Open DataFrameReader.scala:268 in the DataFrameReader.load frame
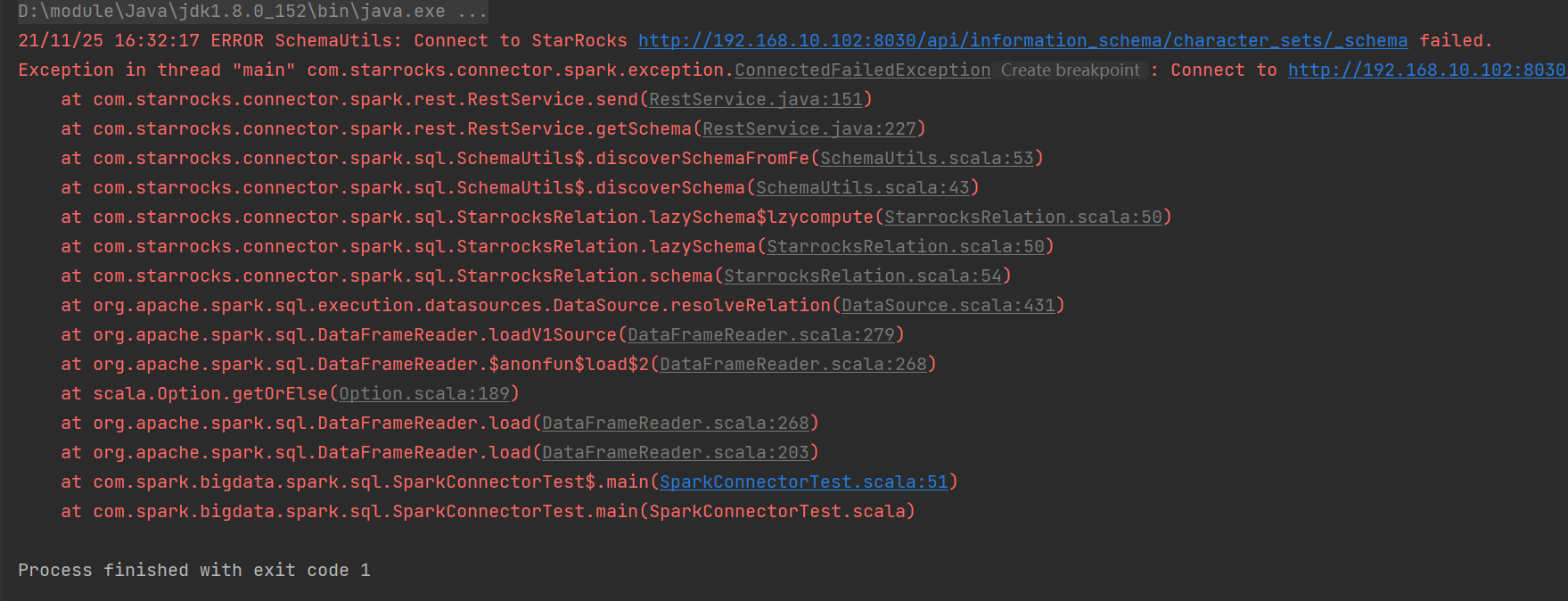 pos(675,423)
